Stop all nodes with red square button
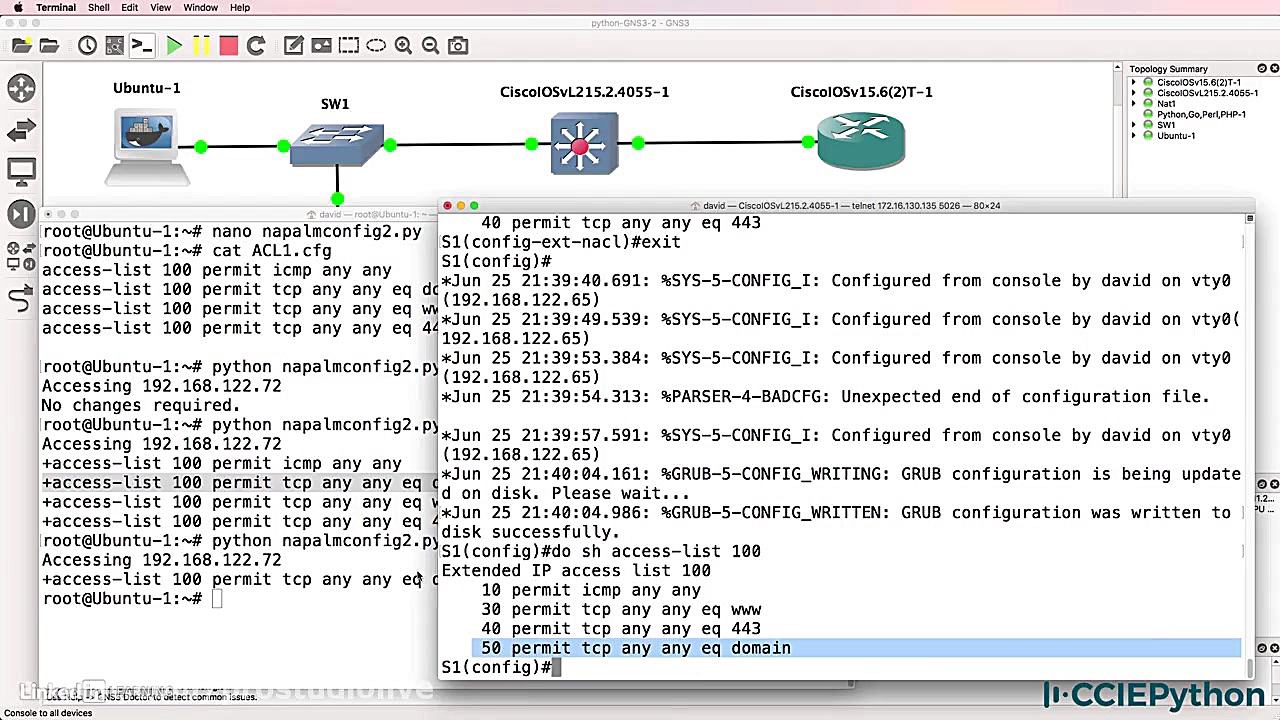 (x=228, y=45)
